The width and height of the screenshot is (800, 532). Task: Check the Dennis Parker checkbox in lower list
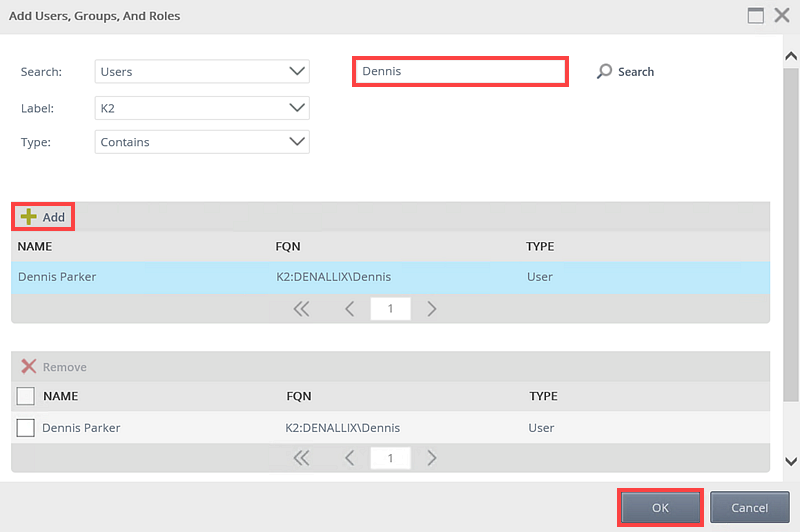tap(26, 427)
